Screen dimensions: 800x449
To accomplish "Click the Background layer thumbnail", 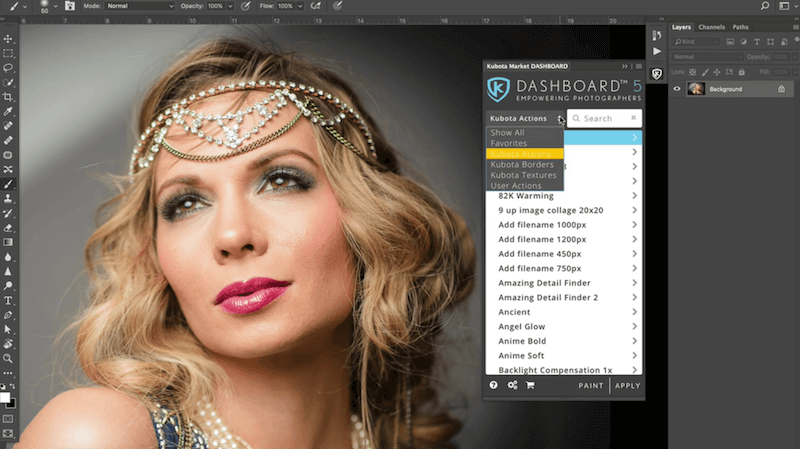I will point(696,89).
